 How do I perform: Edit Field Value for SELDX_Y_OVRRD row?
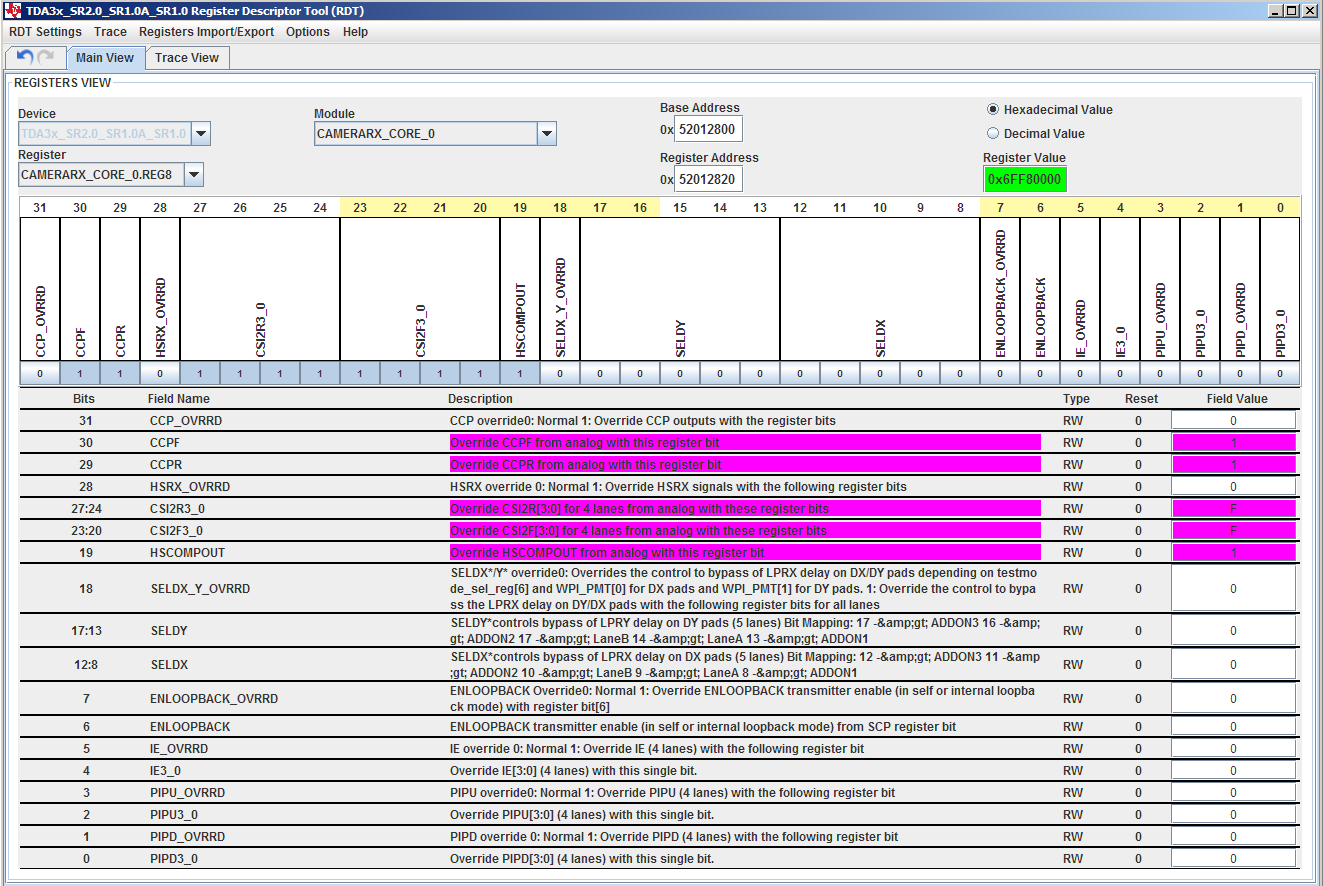pos(1234,589)
